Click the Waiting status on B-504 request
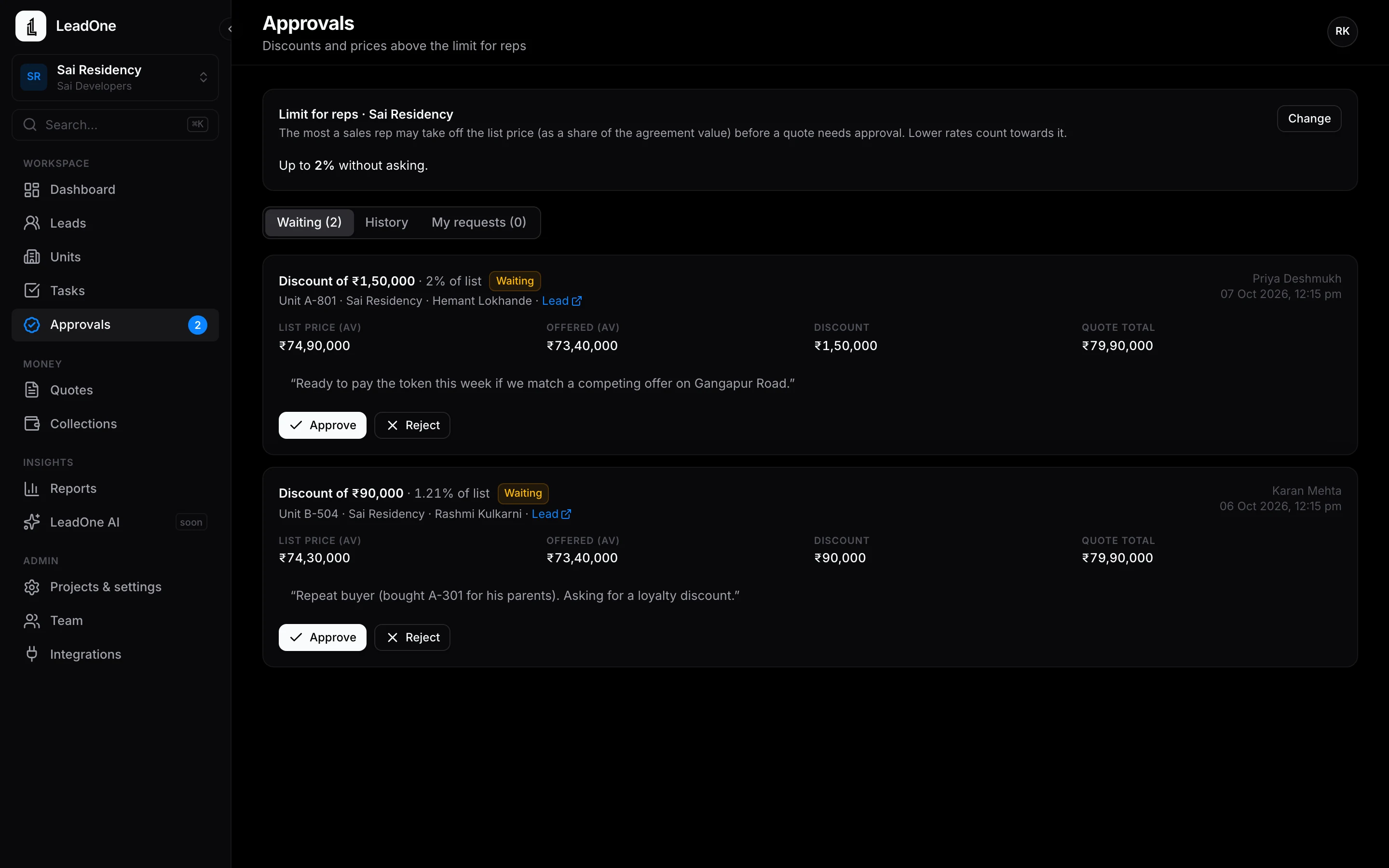The width and height of the screenshot is (1389, 868). [x=523, y=494]
